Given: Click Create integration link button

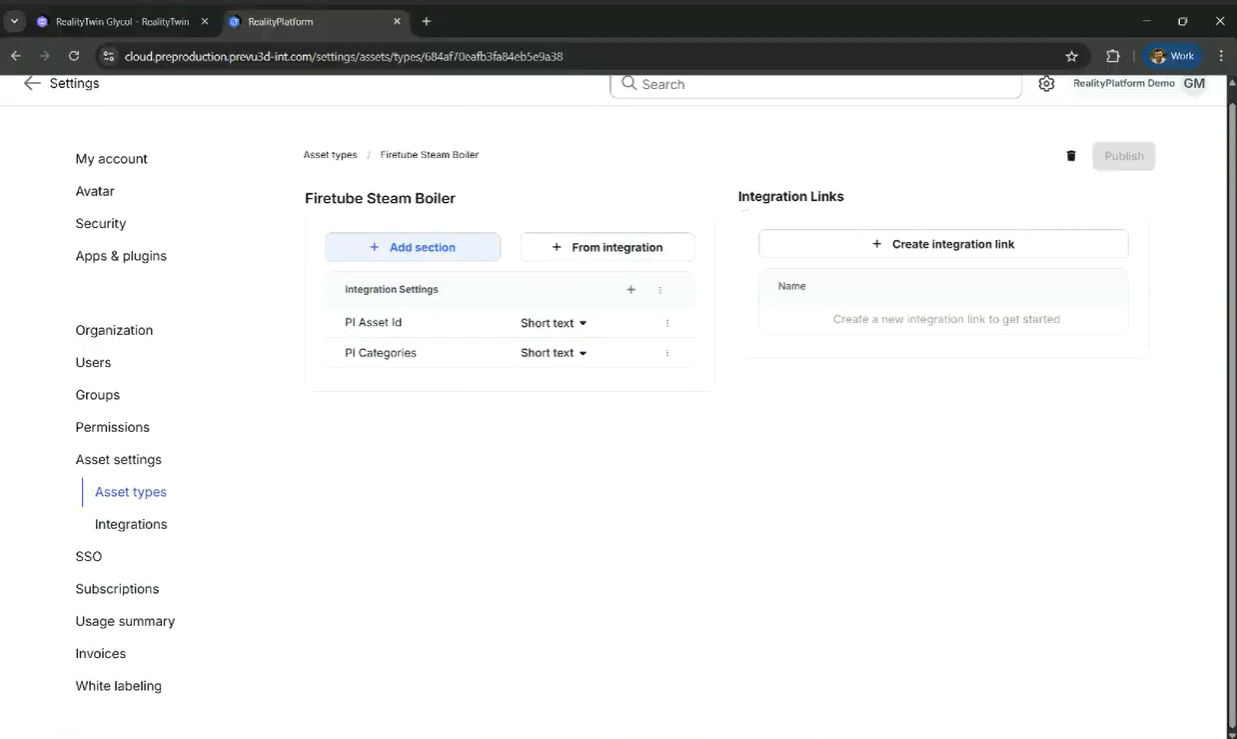Looking at the screenshot, I should point(943,244).
